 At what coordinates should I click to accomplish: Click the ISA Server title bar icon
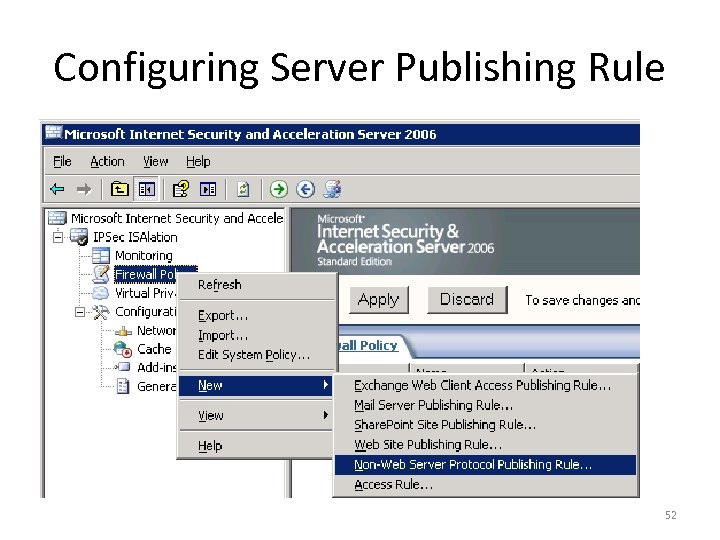[53, 132]
